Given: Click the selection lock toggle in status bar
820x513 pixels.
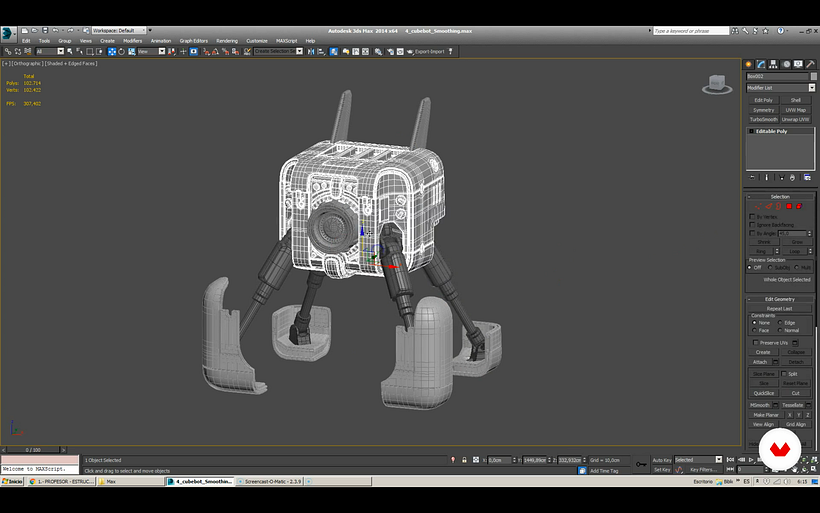Looking at the screenshot, I should pos(464,460).
